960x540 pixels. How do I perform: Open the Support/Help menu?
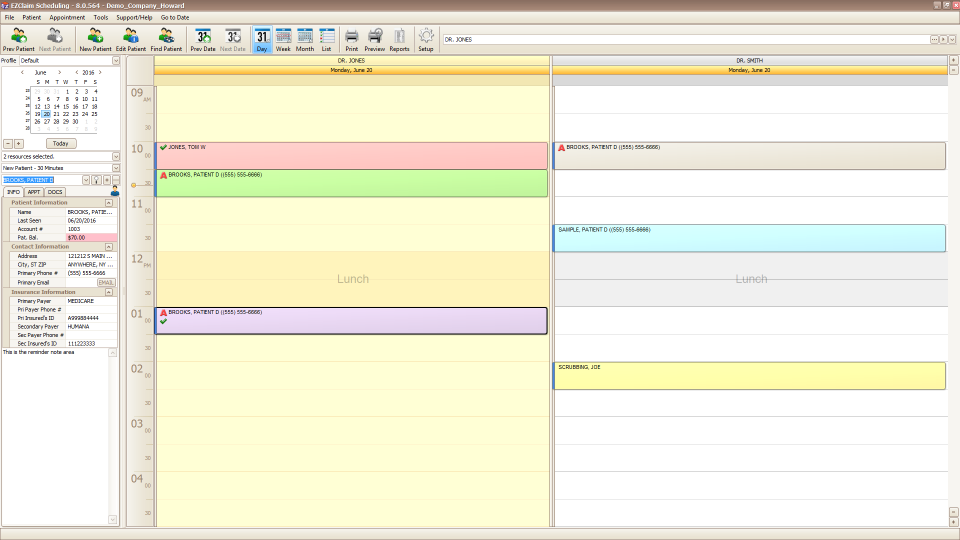point(134,17)
